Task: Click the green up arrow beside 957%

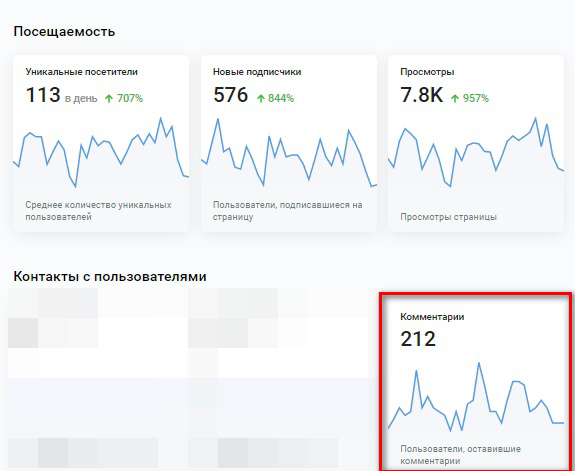Action: pyautogui.click(x=455, y=99)
